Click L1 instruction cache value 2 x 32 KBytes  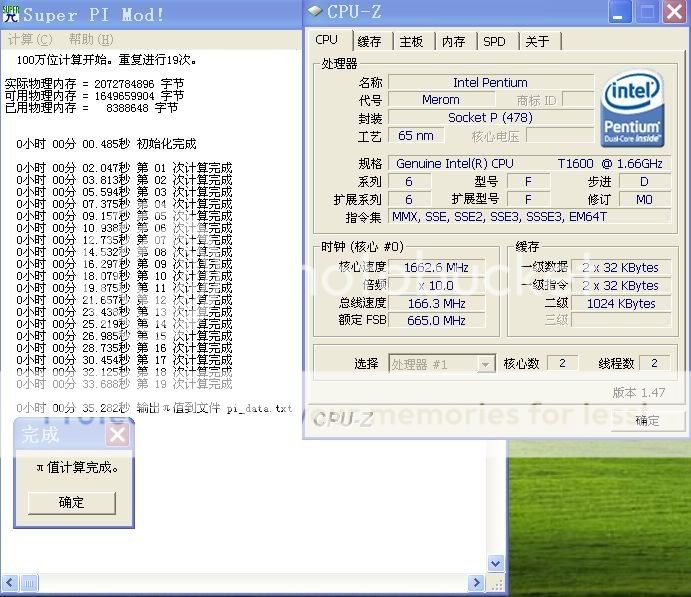(x=621, y=286)
